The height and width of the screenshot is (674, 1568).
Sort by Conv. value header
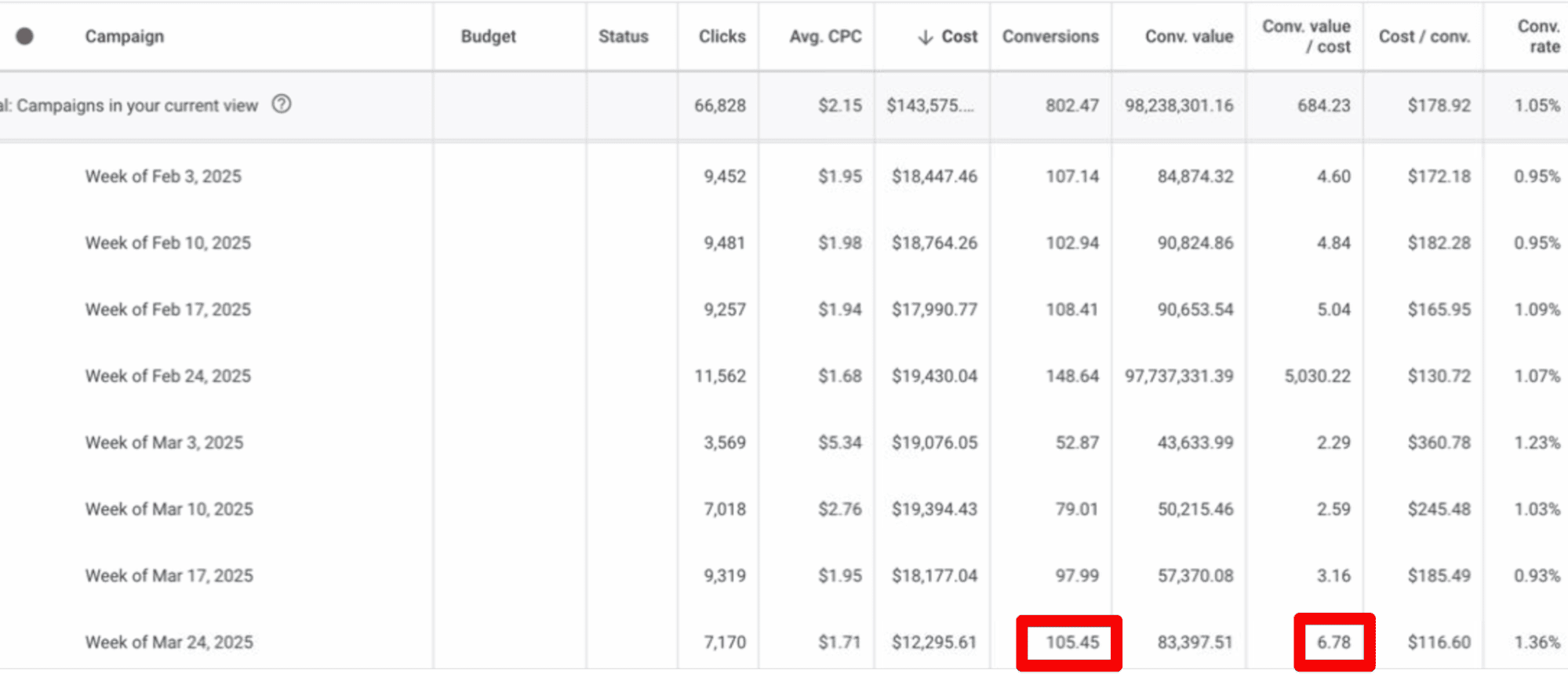click(x=1188, y=37)
